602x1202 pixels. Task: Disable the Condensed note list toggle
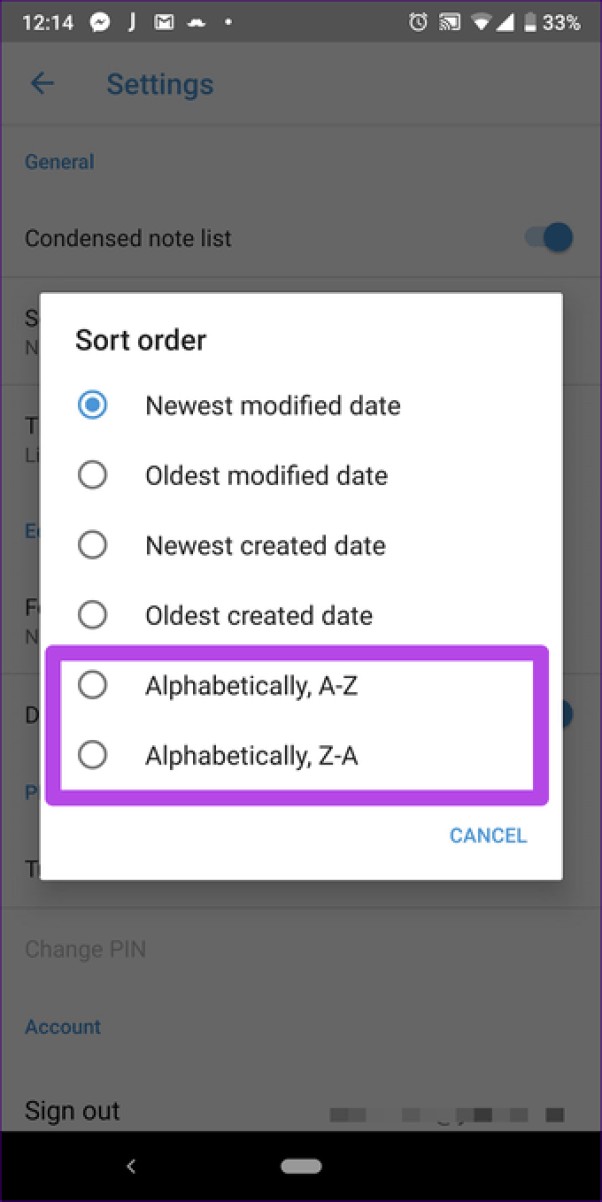click(544, 238)
